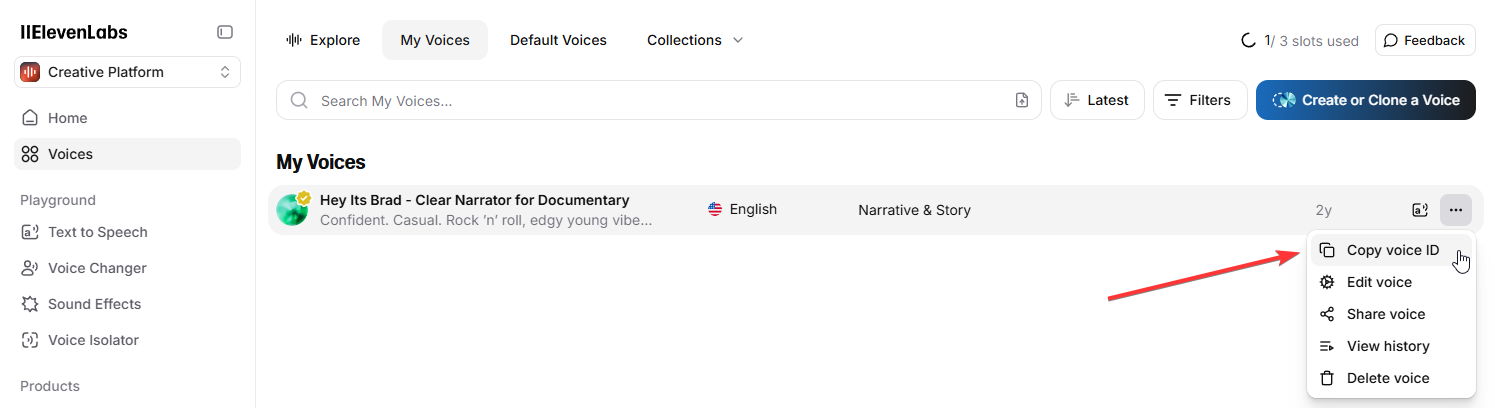The height and width of the screenshot is (408, 1495).
Task: Collapse the sidebar panel icon
Action: (225, 32)
